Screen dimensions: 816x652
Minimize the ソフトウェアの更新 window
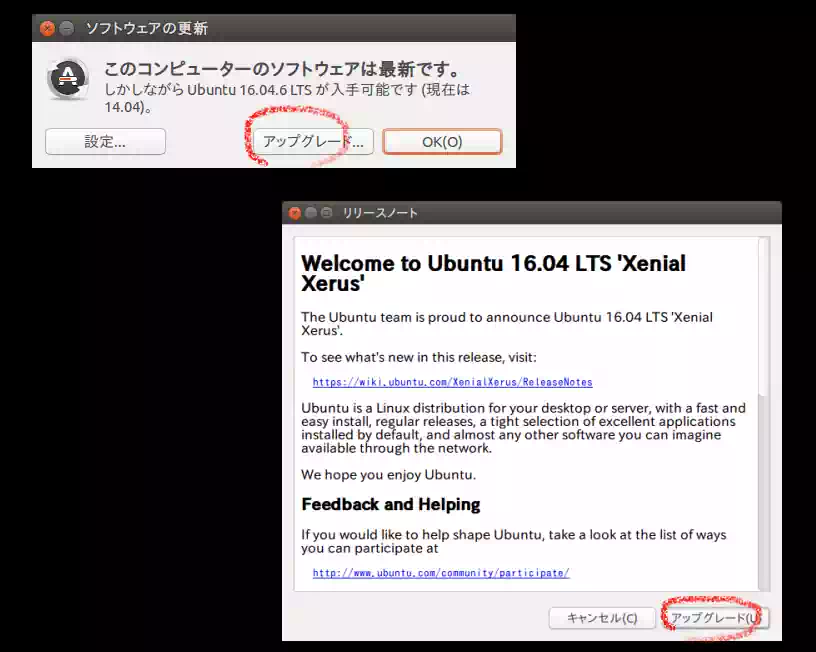coord(67,28)
